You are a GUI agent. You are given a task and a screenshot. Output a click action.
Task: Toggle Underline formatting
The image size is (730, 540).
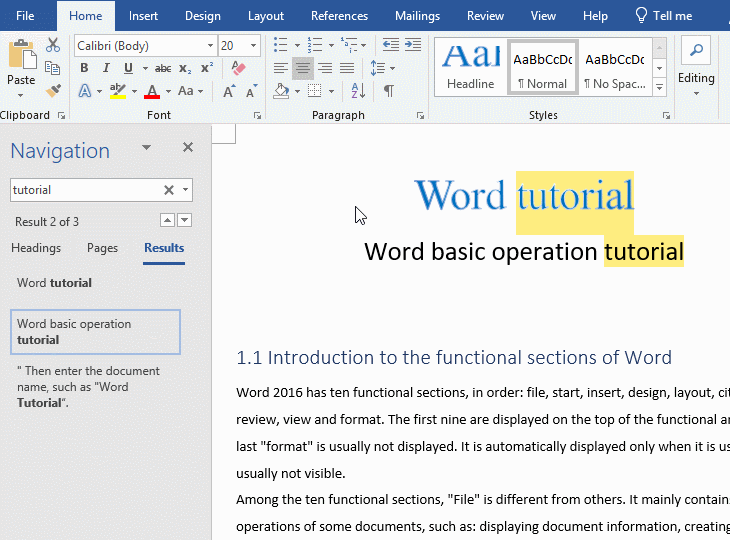click(x=128, y=68)
